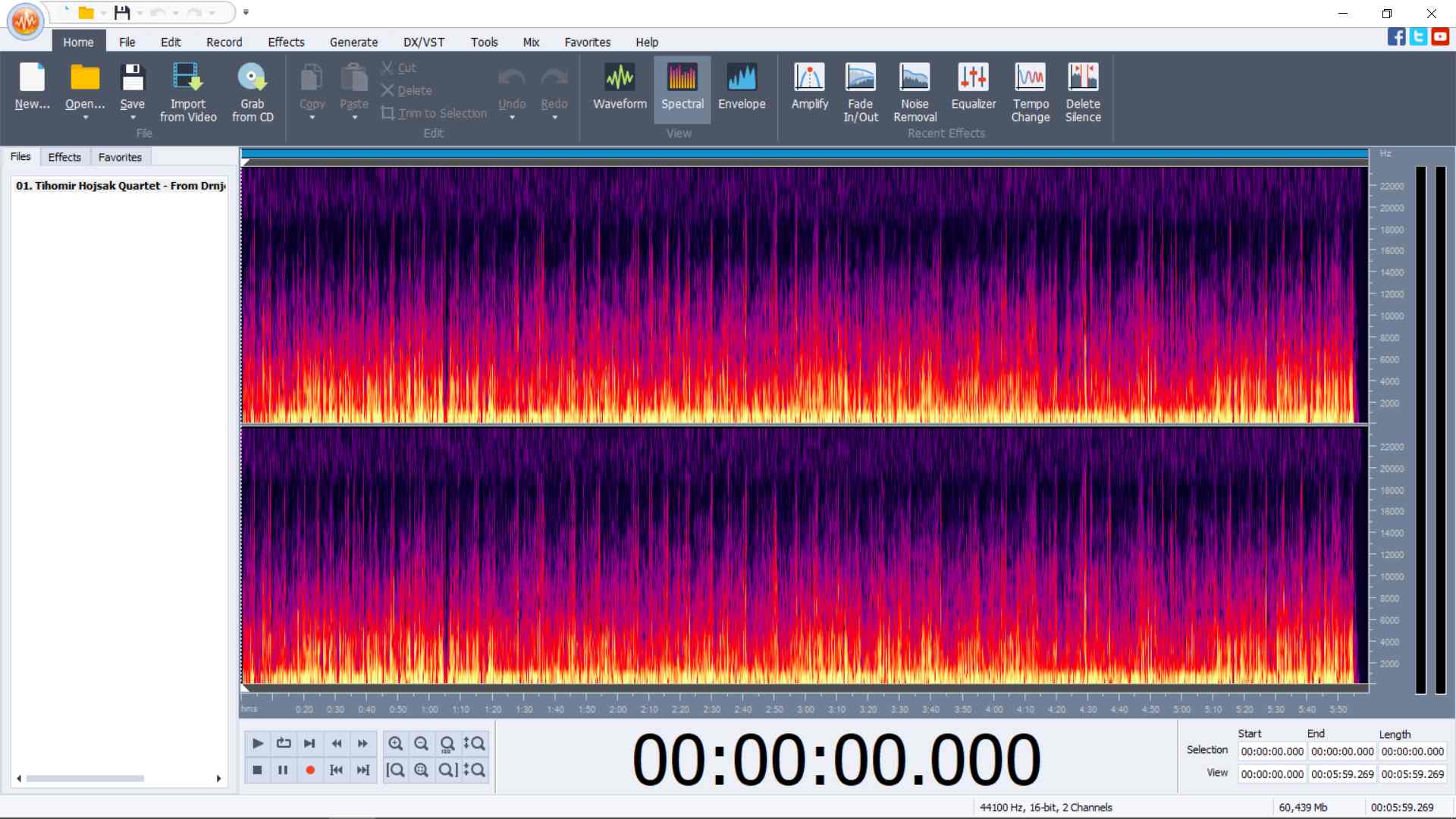Open the DX/VST ribbon tab
This screenshot has height=819, width=1456.
point(423,42)
